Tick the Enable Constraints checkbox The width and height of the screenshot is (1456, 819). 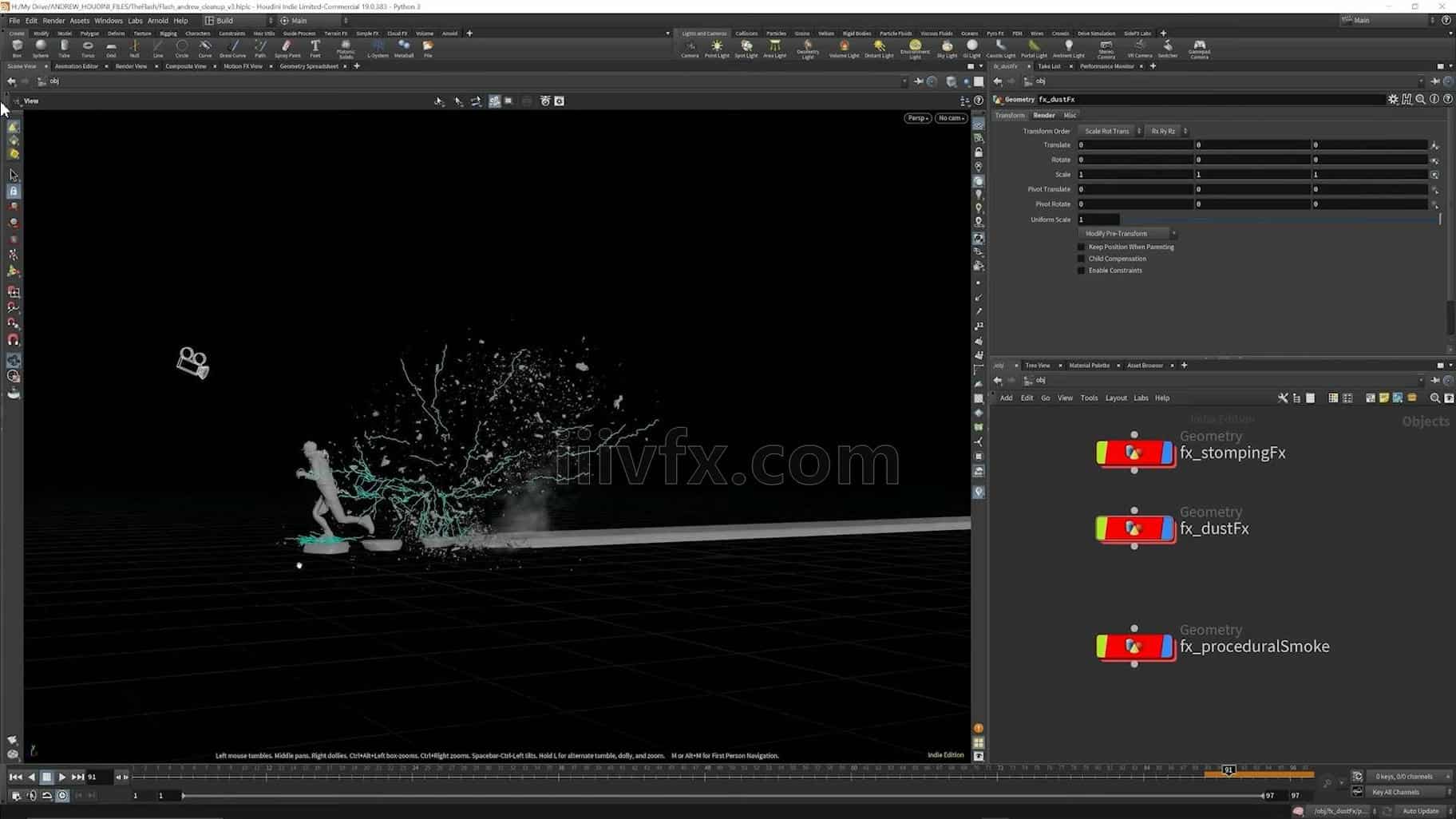coord(1082,271)
